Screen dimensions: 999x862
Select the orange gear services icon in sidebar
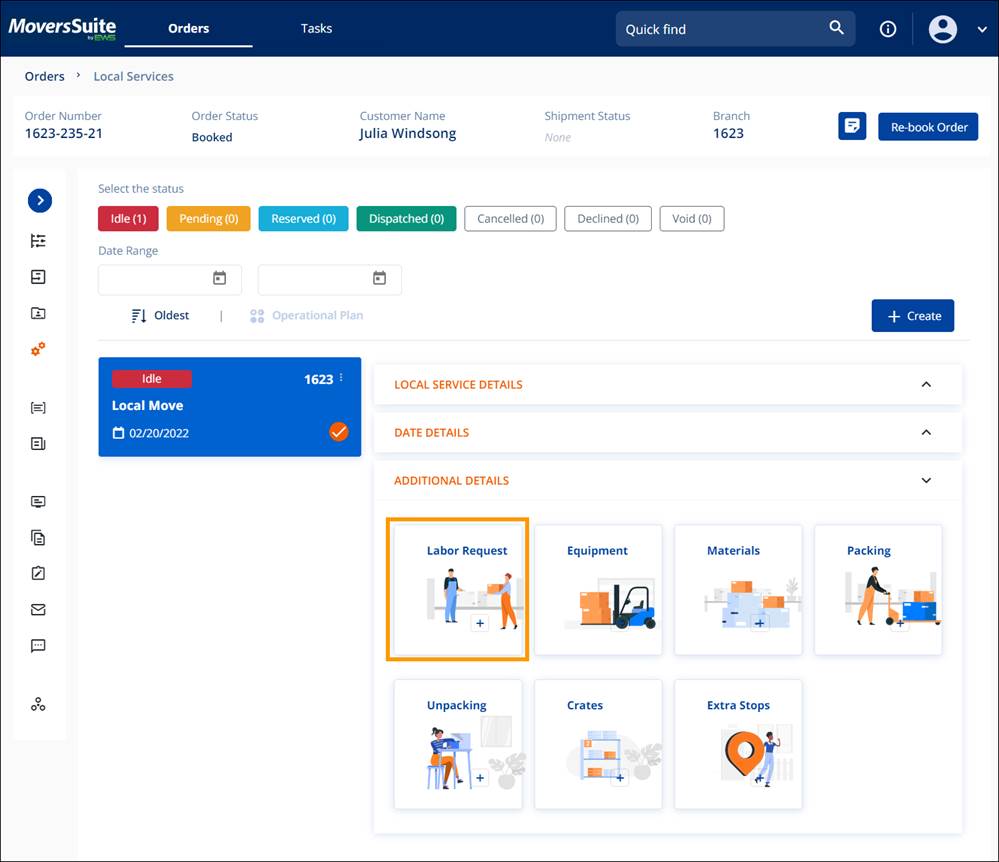(x=38, y=349)
